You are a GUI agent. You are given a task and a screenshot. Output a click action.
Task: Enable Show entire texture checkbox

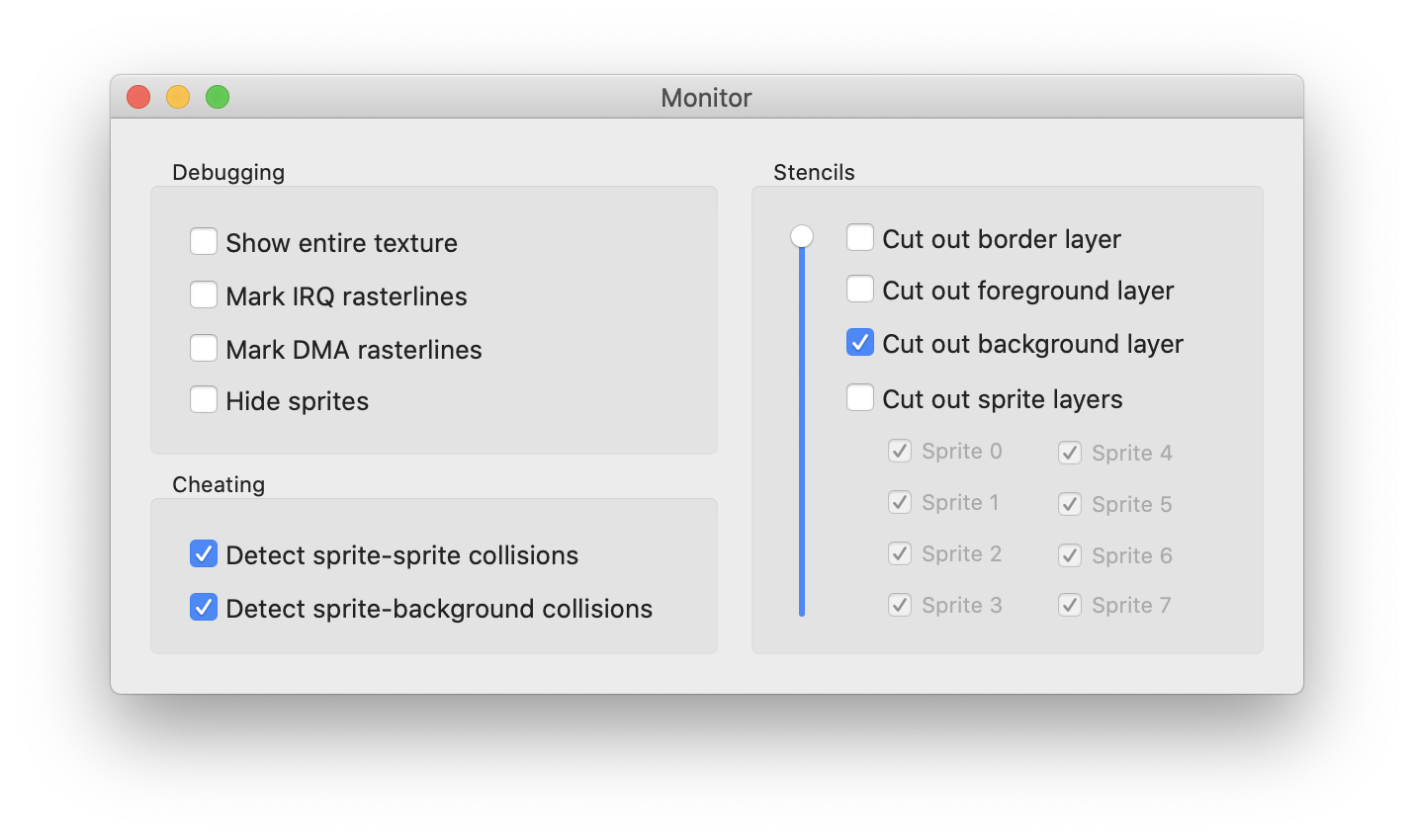coord(204,241)
